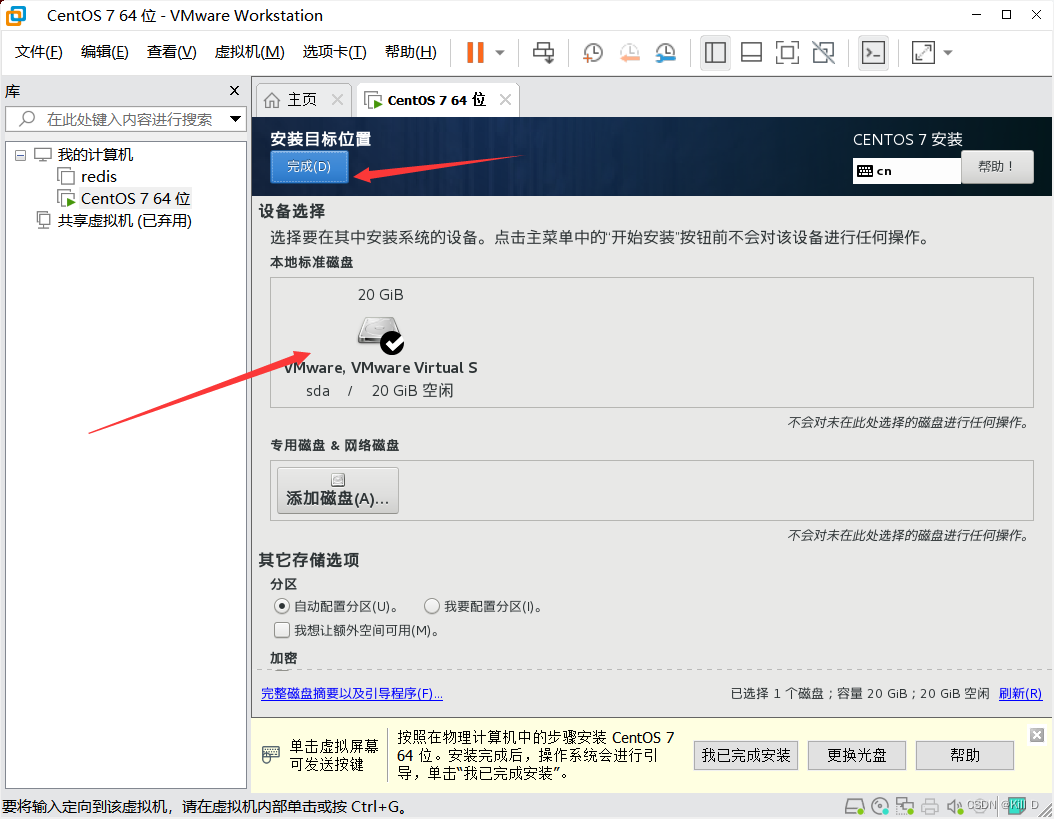This screenshot has height=819, width=1054.
Task: Collapse the 我的计算机 tree node
Action: pos(20,154)
